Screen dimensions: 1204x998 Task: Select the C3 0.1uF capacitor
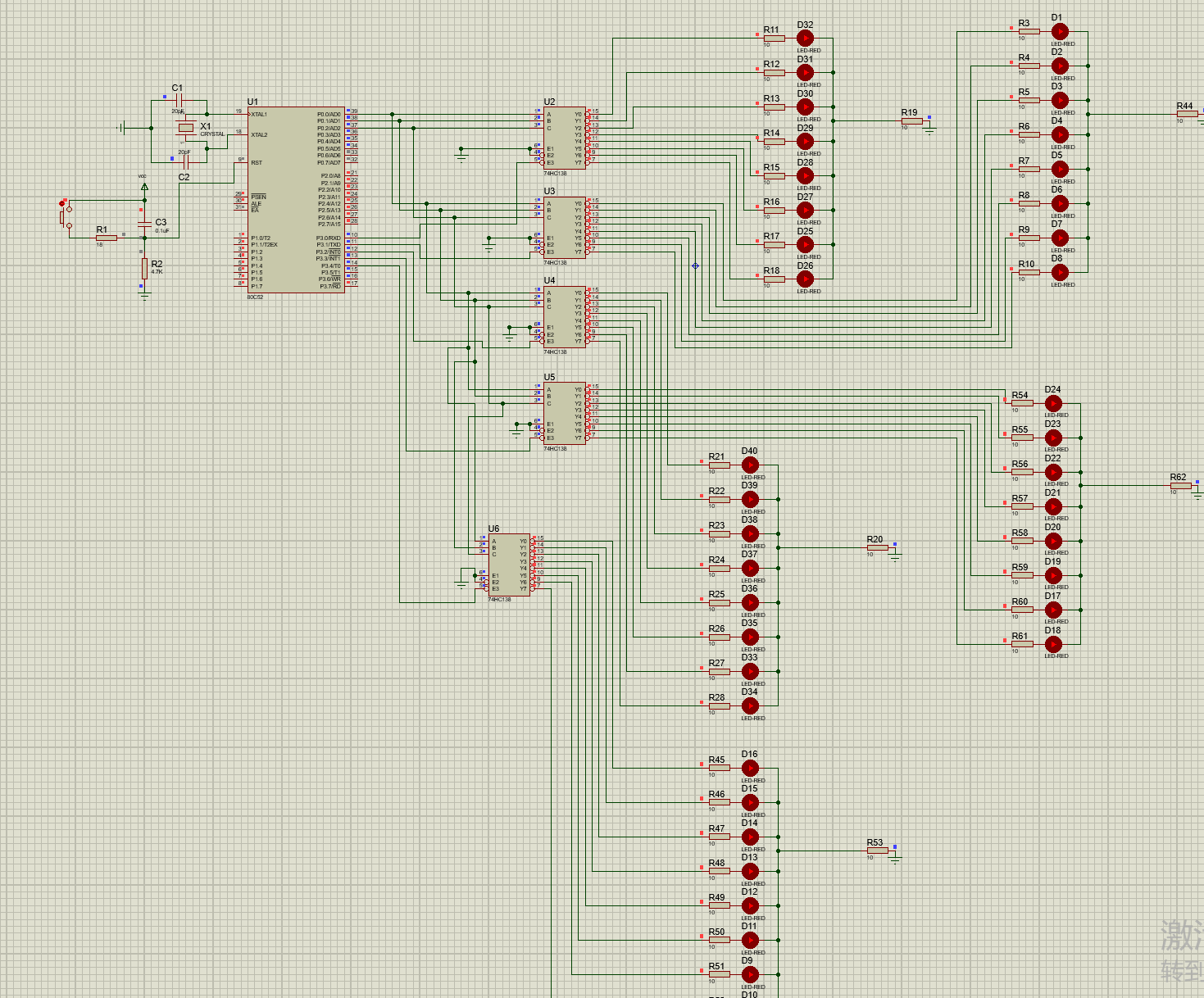tap(144, 223)
